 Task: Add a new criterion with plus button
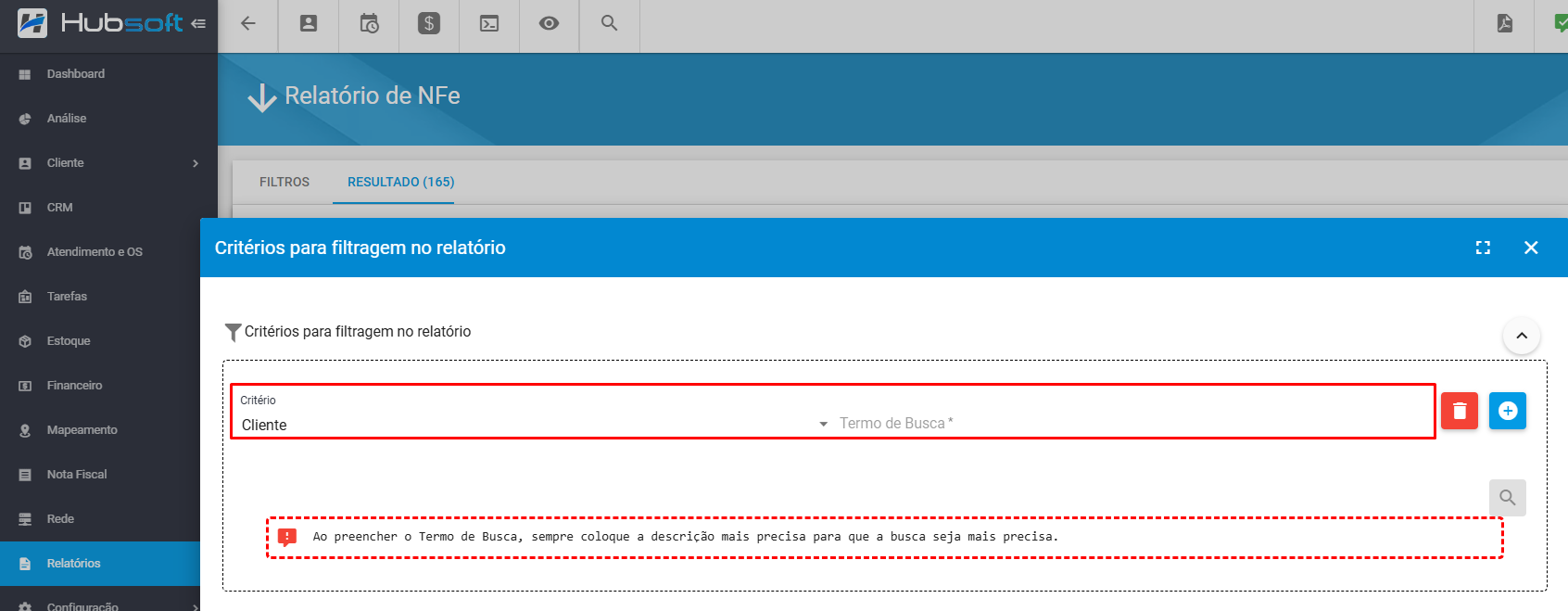click(x=1508, y=411)
